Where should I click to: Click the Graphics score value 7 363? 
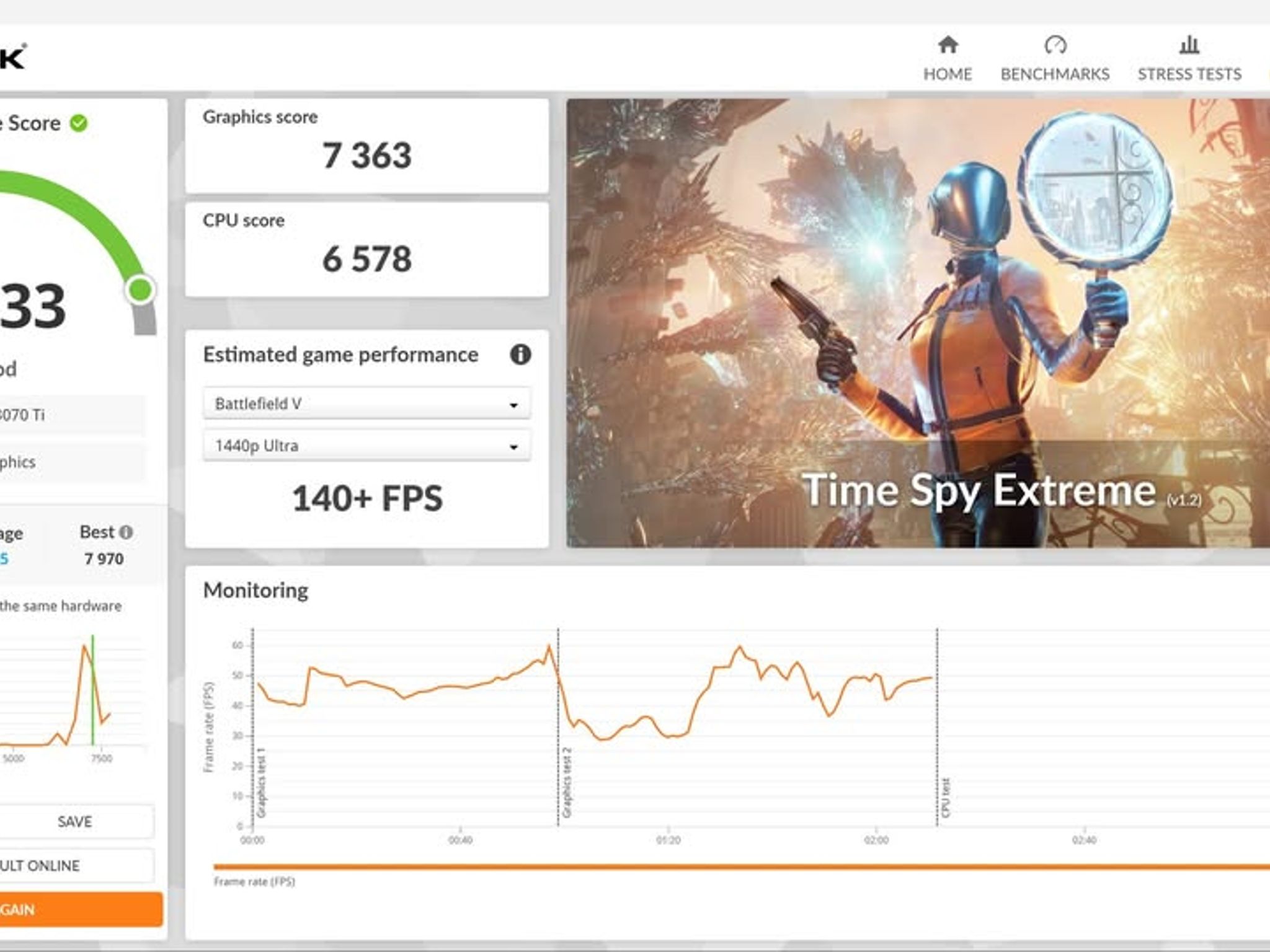click(366, 155)
